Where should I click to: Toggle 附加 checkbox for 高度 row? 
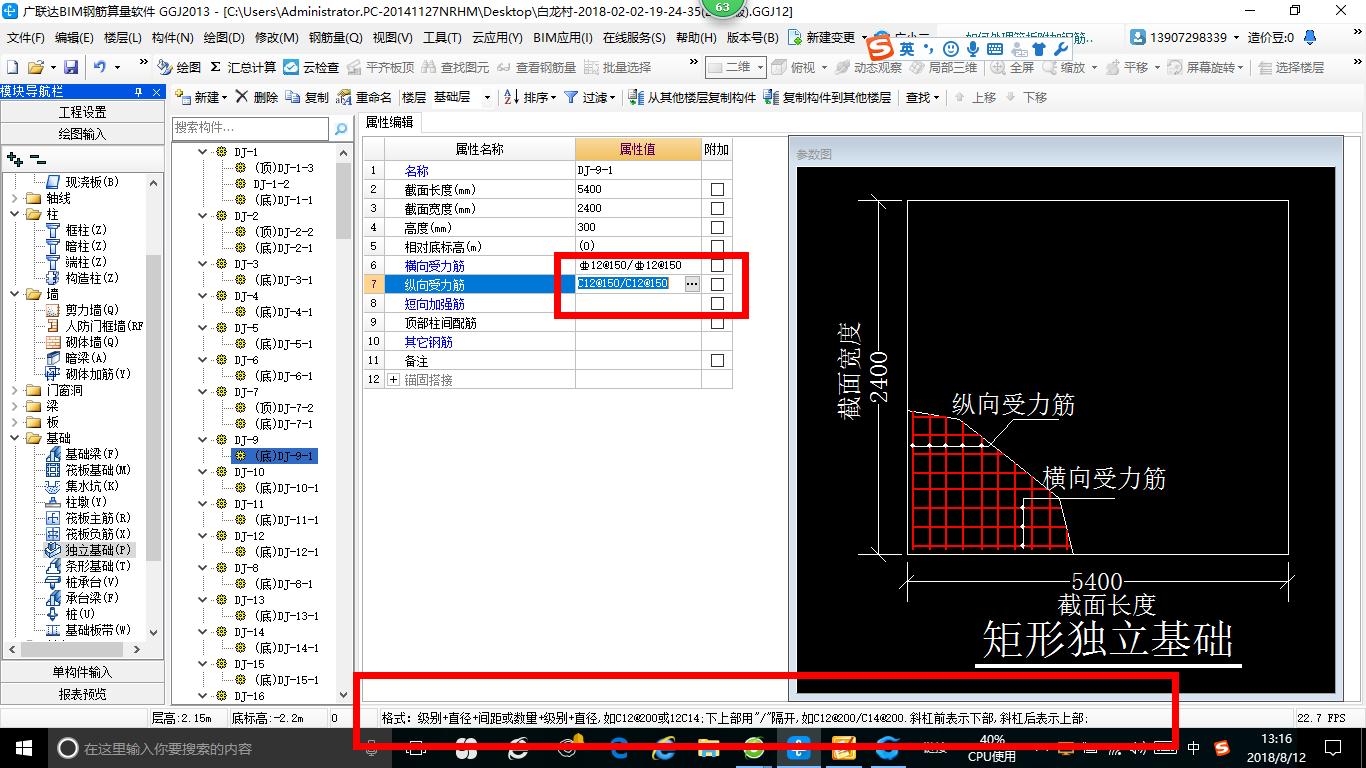click(717, 227)
